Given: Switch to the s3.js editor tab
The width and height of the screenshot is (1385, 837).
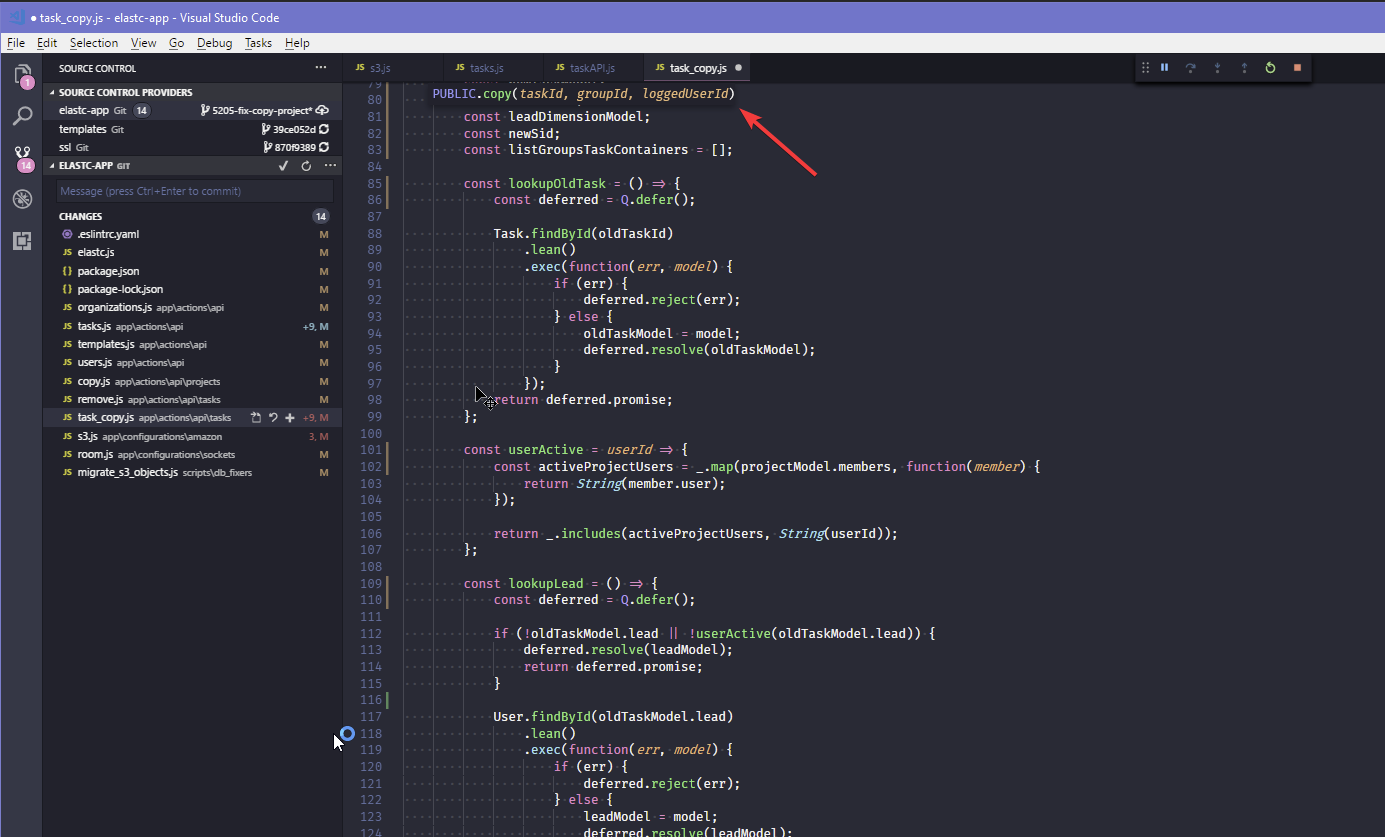Looking at the screenshot, I should point(393,68).
